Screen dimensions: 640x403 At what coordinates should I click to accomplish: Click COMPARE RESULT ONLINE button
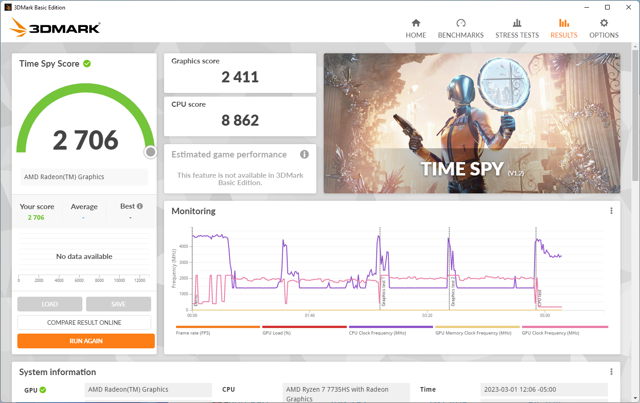pyautogui.click(x=84, y=323)
